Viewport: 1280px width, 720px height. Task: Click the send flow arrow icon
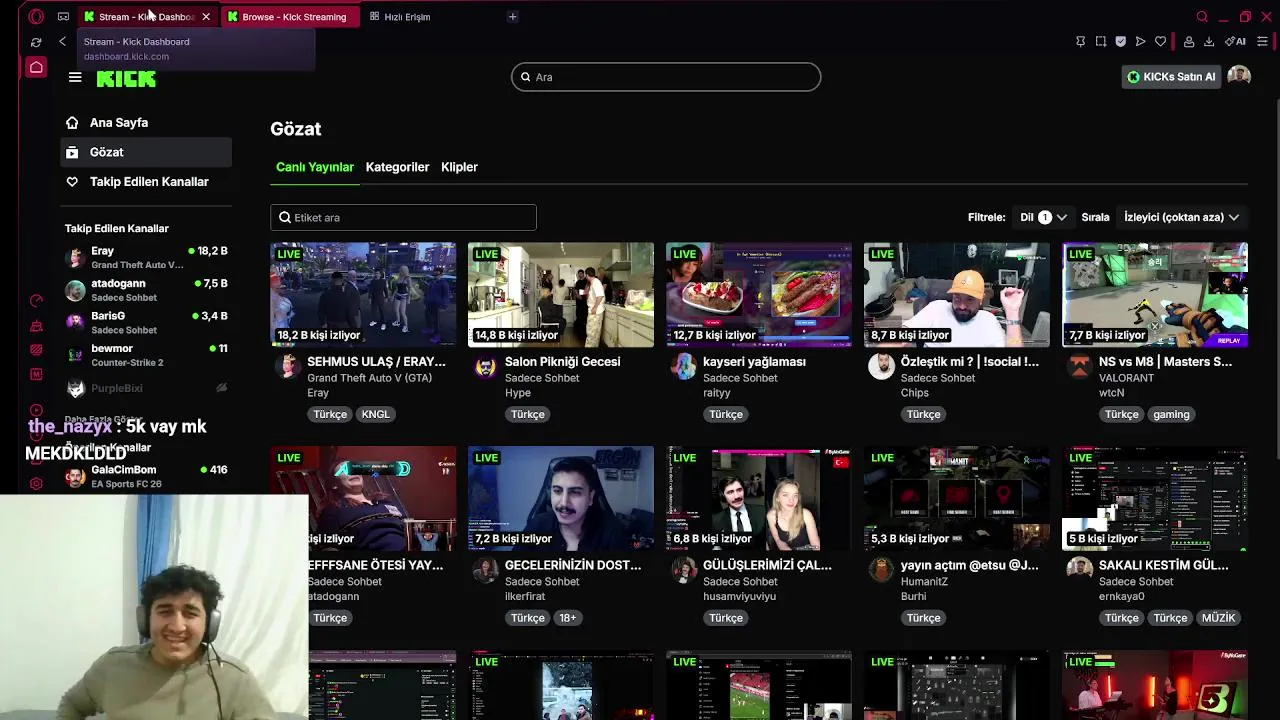[1140, 42]
